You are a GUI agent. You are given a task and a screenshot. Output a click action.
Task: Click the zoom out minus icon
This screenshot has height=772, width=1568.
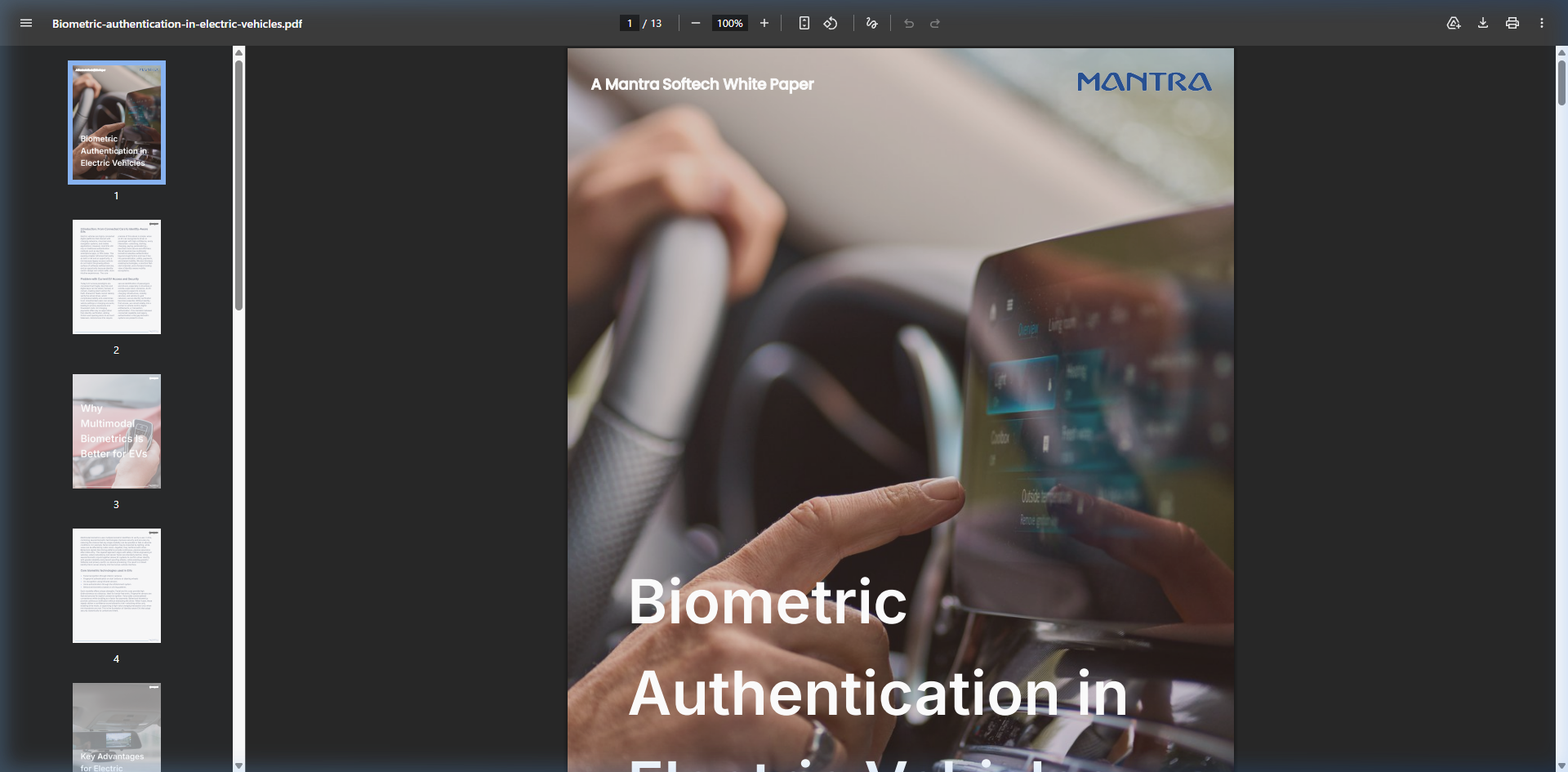[696, 23]
